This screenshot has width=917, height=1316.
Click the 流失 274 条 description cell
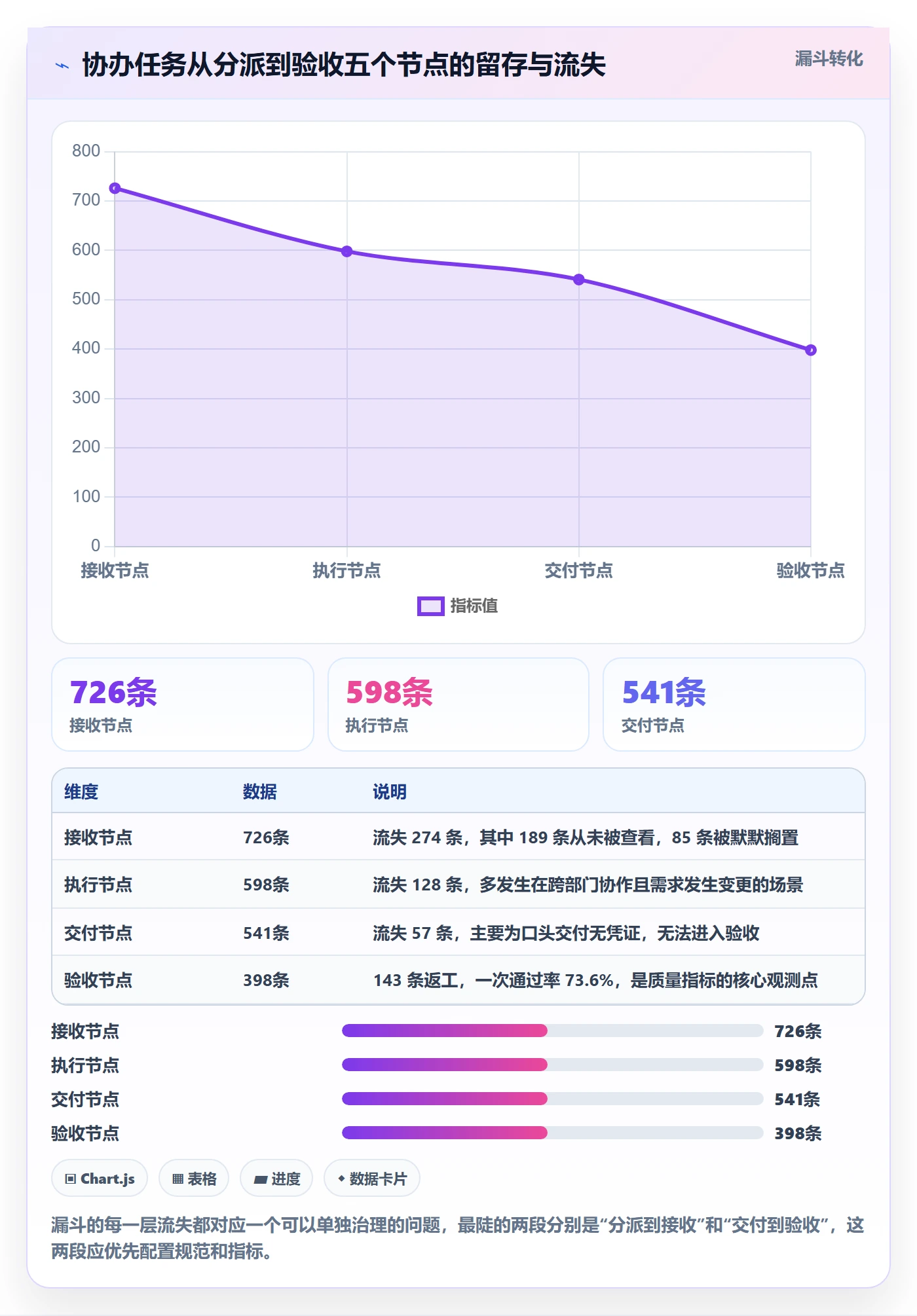(x=586, y=837)
